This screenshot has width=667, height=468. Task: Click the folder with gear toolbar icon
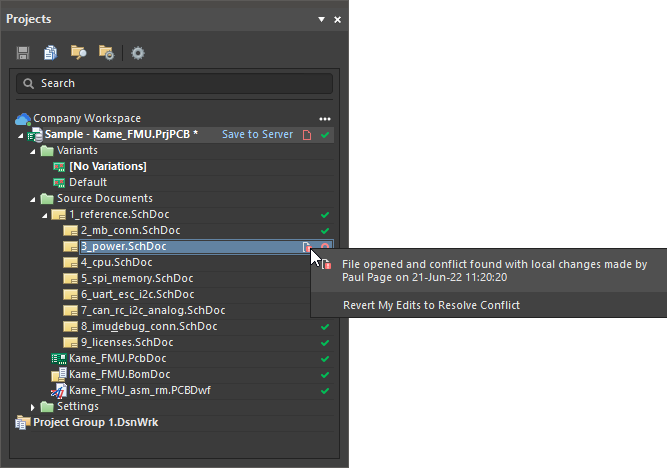[x=106, y=53]
